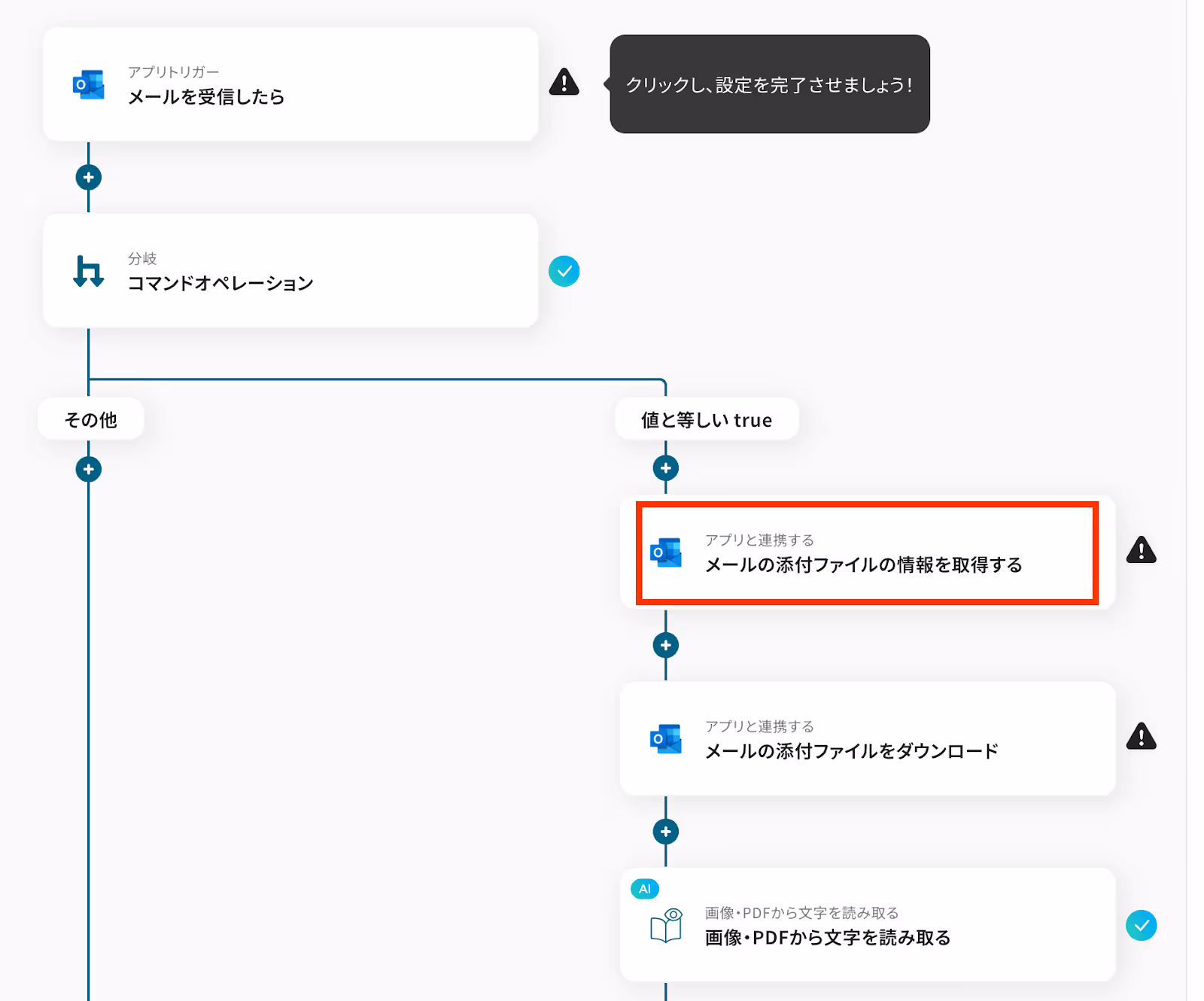Click warning icon beside 添付ファイルをダウンロード
The height and width of the screenshot is (1001, 1204).
[x=1141, y=736]
